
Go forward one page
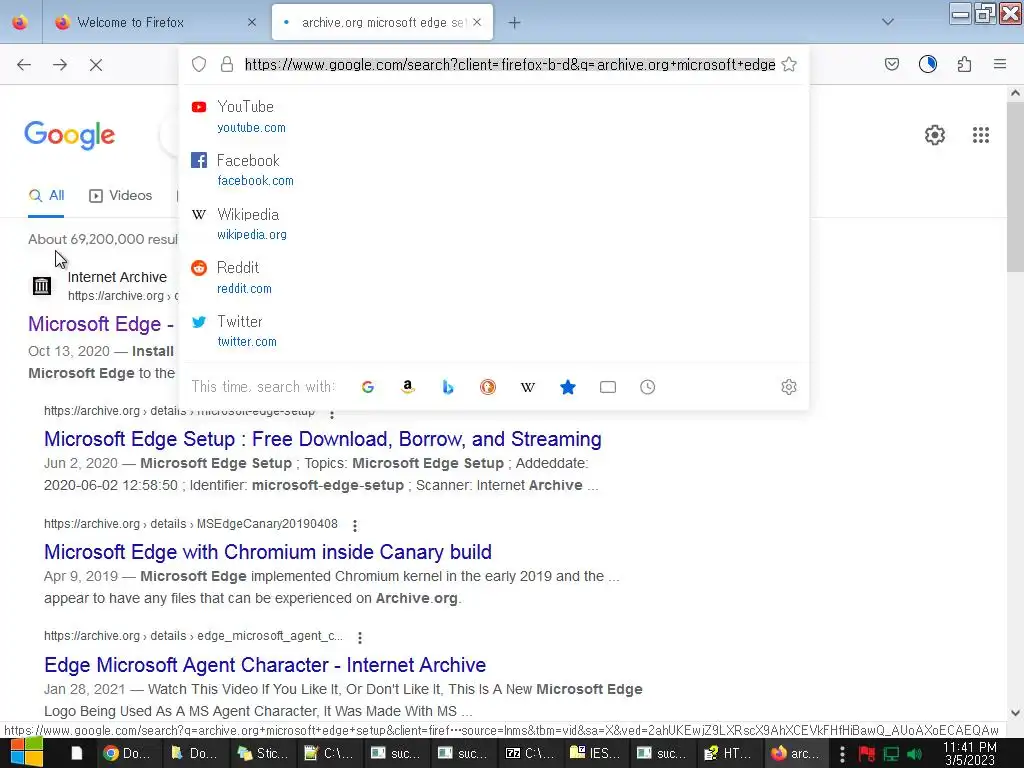60,64
